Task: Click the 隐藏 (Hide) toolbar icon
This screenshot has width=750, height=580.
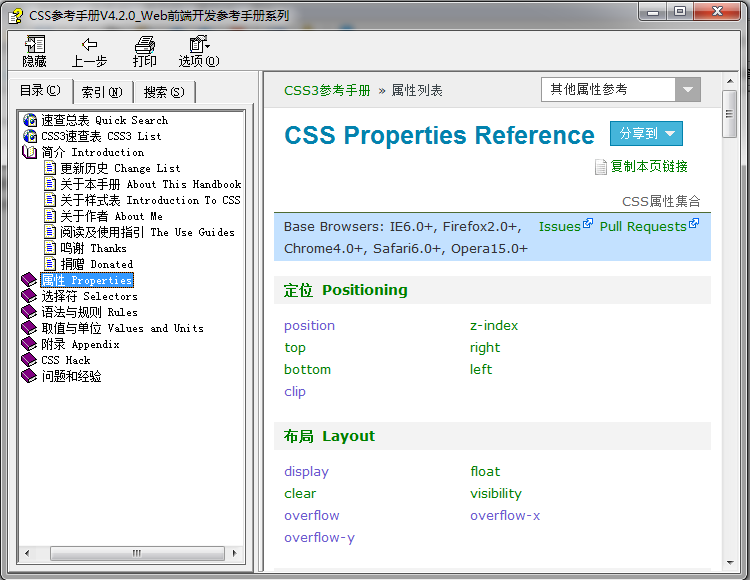Action: [x=34, y=44]
